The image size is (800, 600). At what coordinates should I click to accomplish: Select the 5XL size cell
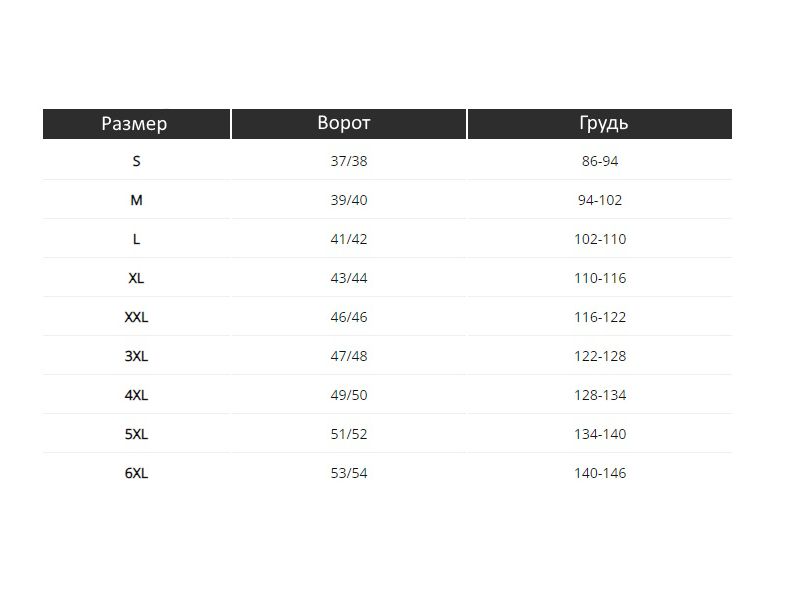(136, 434)
